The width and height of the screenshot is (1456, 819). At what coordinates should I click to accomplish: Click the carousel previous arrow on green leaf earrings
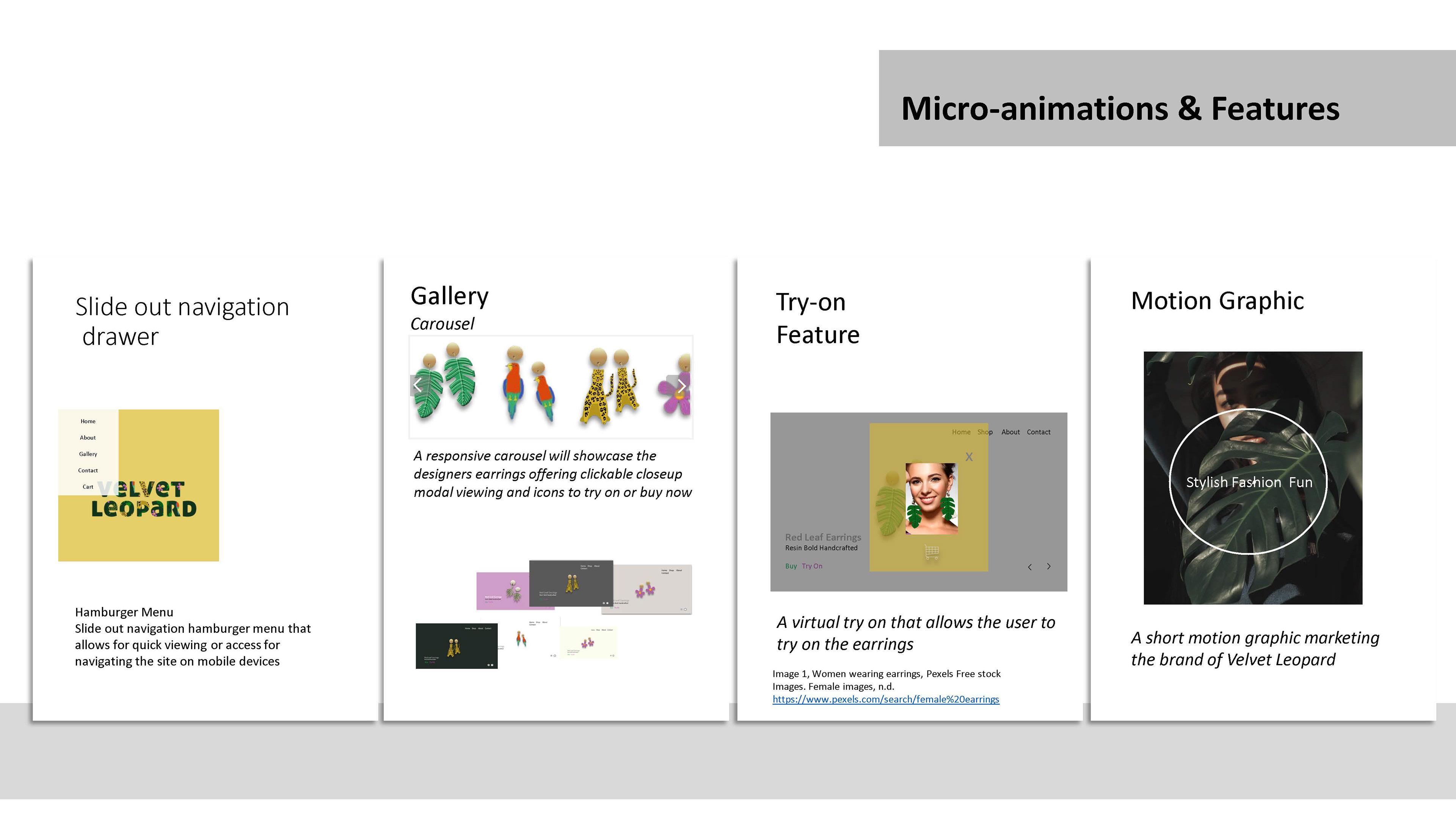pyautogui.click(x=417, y=386)
